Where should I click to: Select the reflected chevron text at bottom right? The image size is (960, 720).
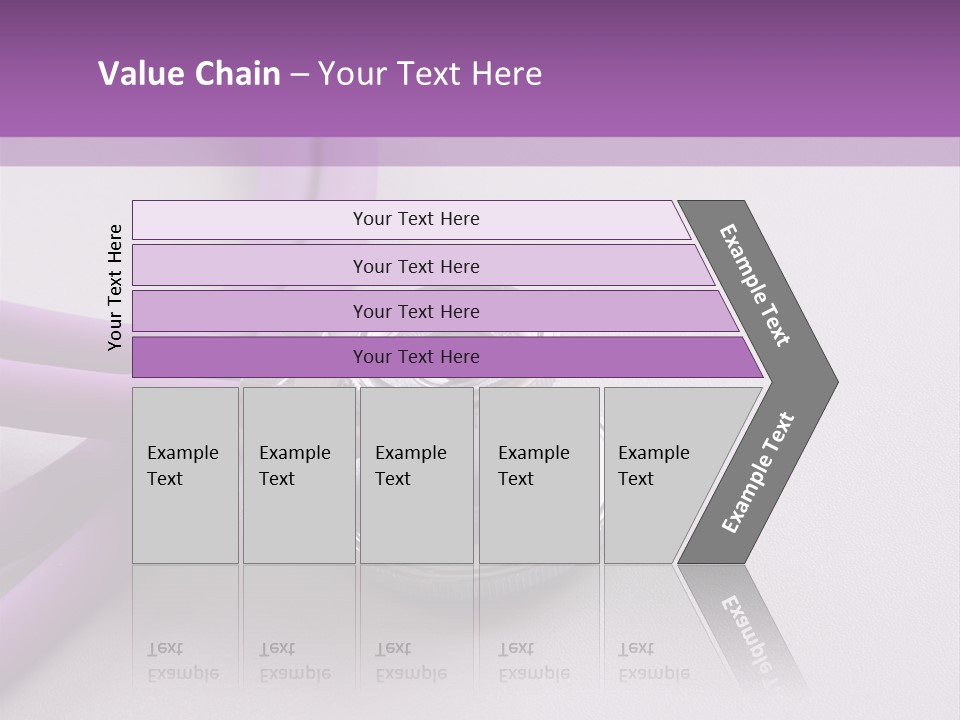click(750, 630)
